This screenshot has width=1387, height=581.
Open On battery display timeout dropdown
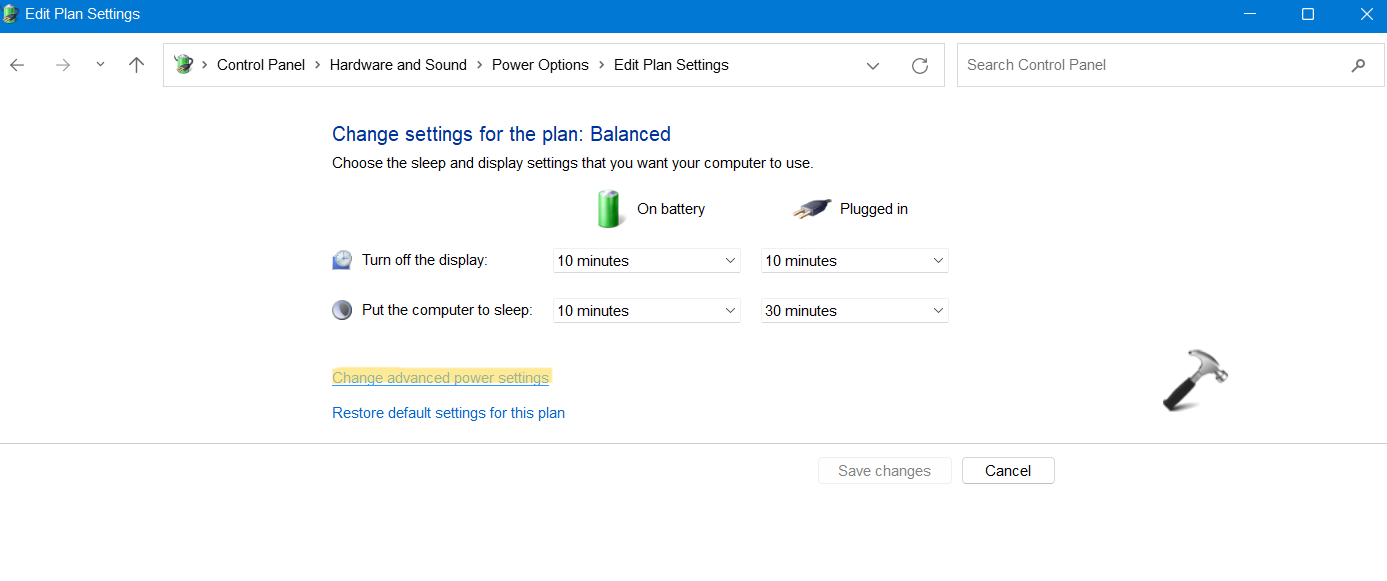click(x=646, y=261)
